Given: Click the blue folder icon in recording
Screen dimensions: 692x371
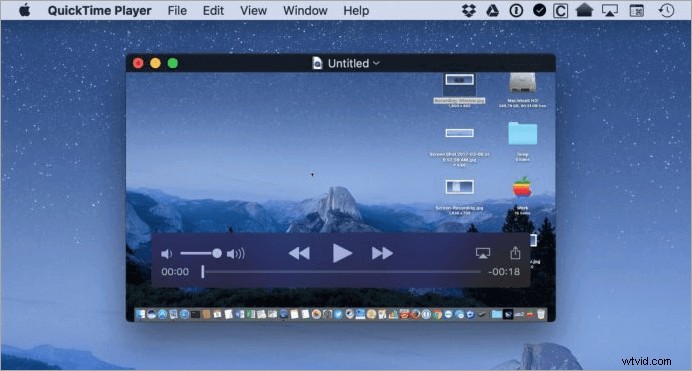Looking at the screenshot, I should [523, 133].
